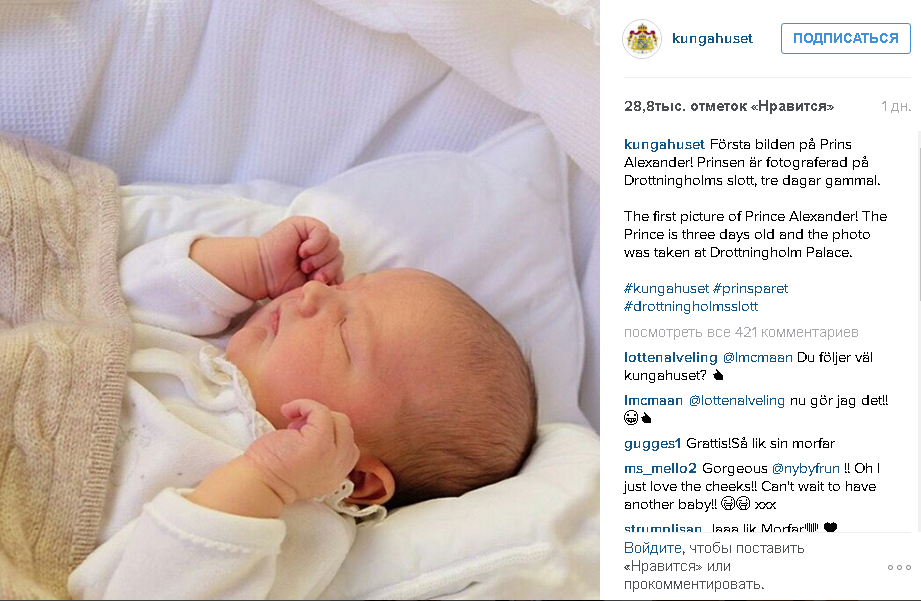This screenshot has width=921, height=601.
Task: Open lmcmaan commenter profile
Action: pos(653,401)
